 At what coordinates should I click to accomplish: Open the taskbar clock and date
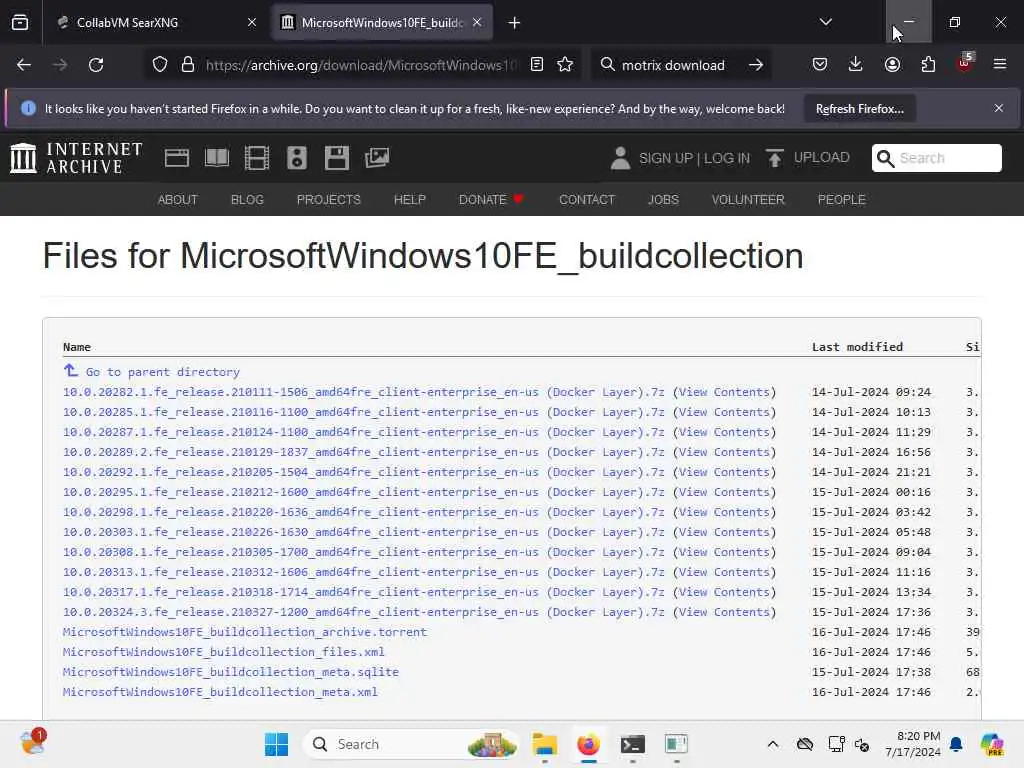point(912,744)
